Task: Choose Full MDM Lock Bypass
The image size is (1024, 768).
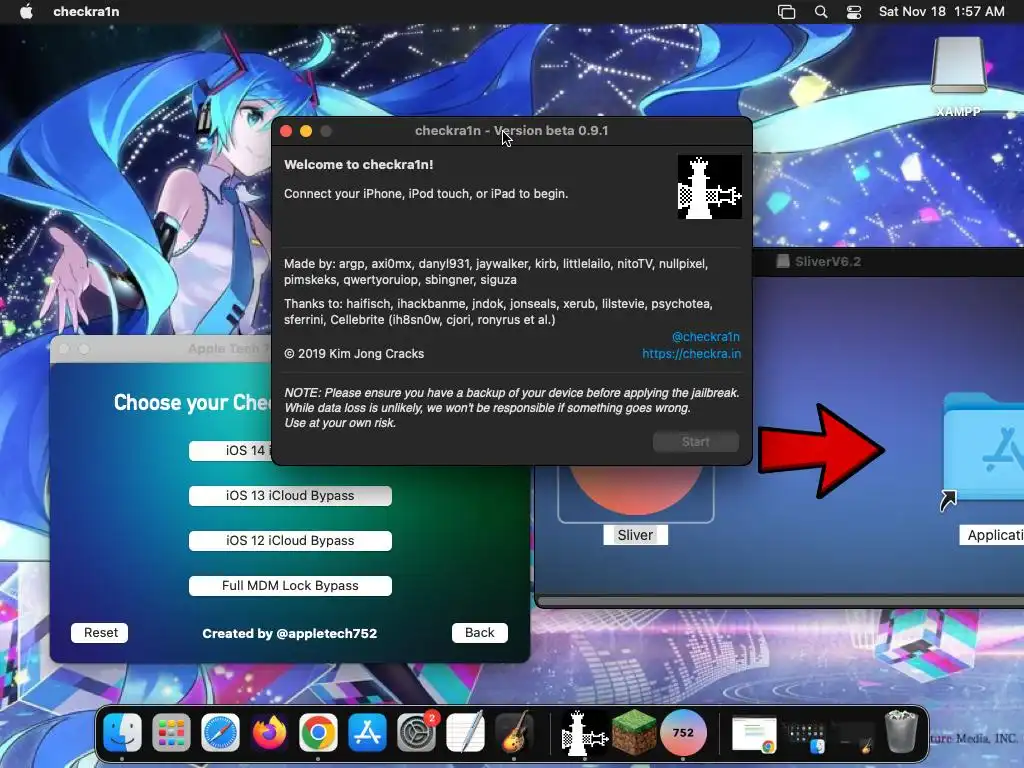Action: (x=290, y=586)
